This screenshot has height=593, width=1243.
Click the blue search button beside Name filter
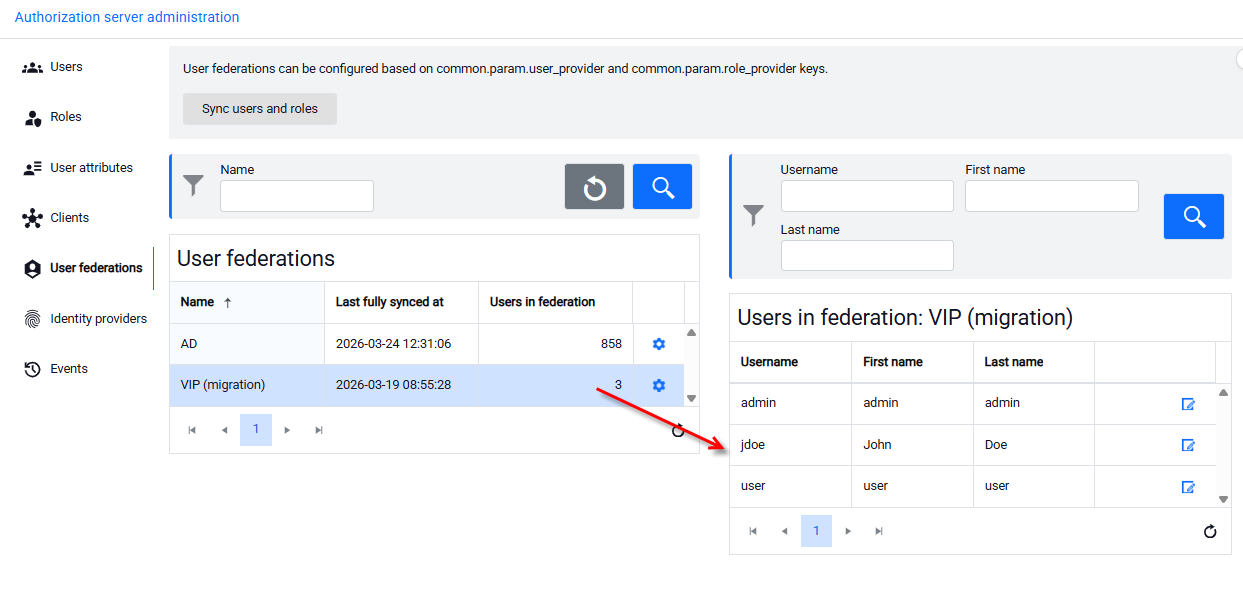click(662, 187)
